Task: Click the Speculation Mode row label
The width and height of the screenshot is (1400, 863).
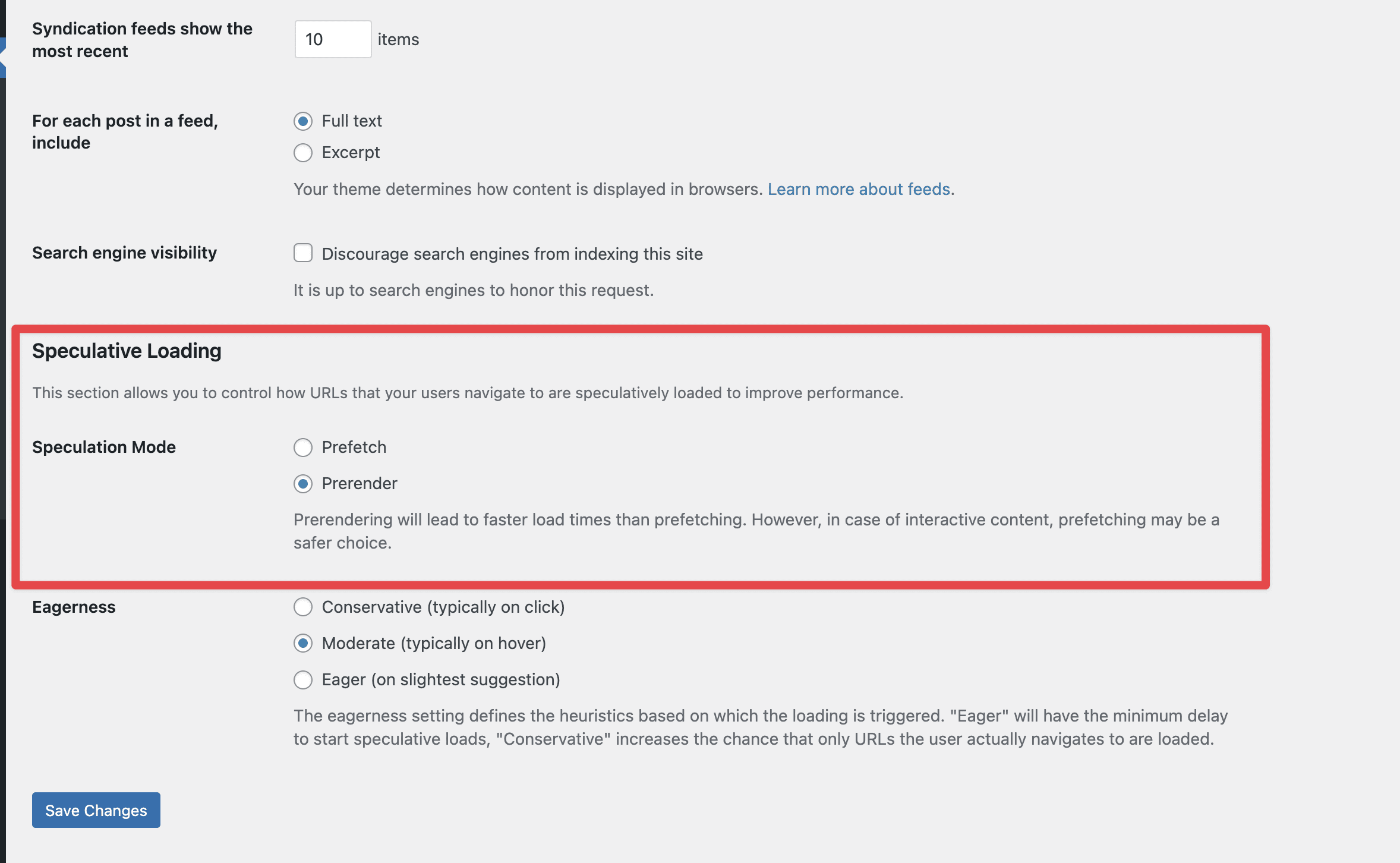Action: click(x=104, y=447)
